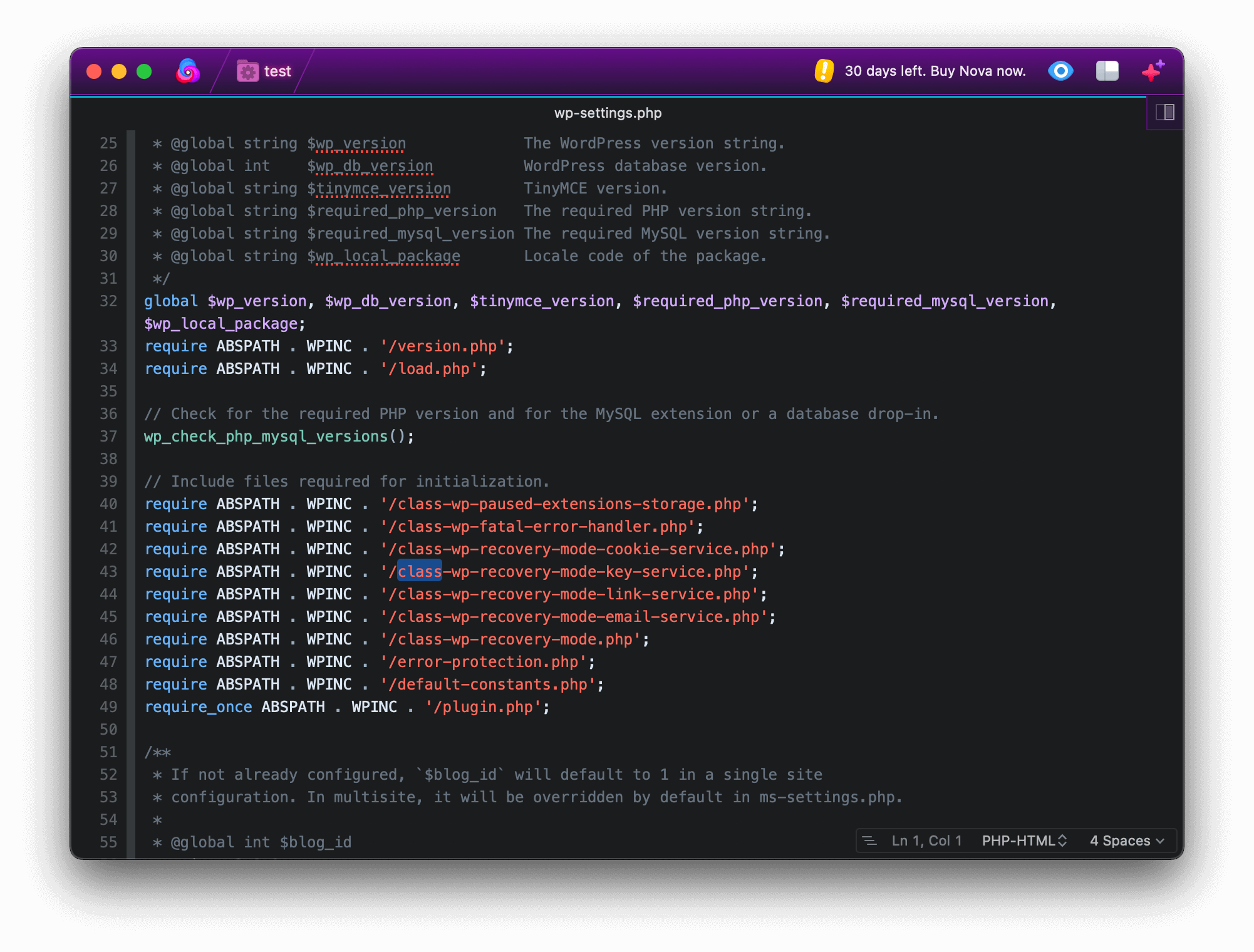Open the PHP-HTML syntax dropdown
Viewport: 1254px width, 952px height.
pos(1024,841)
